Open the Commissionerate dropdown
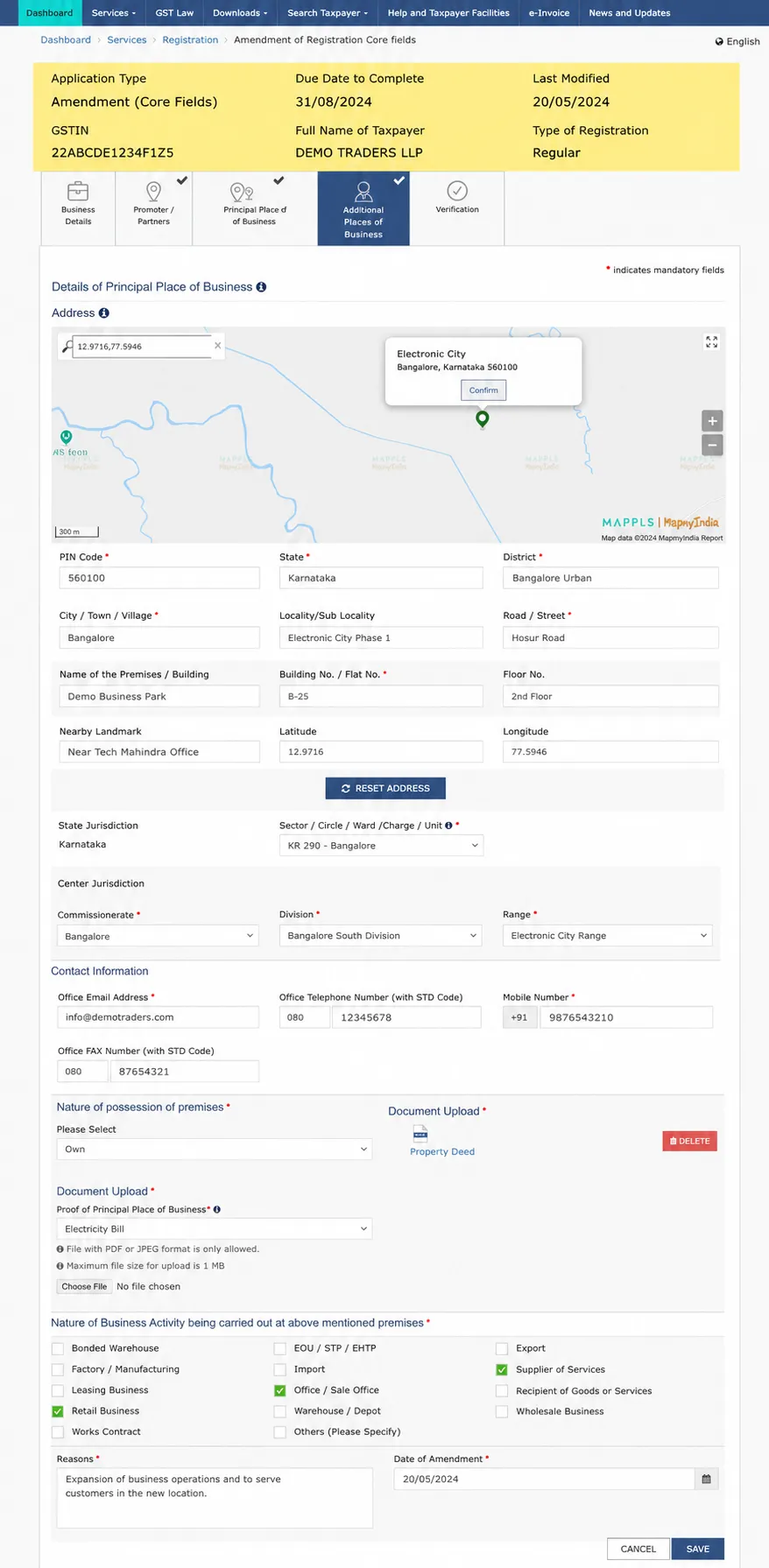Viewport: 769px width, 1568px height. coord(158,936)
